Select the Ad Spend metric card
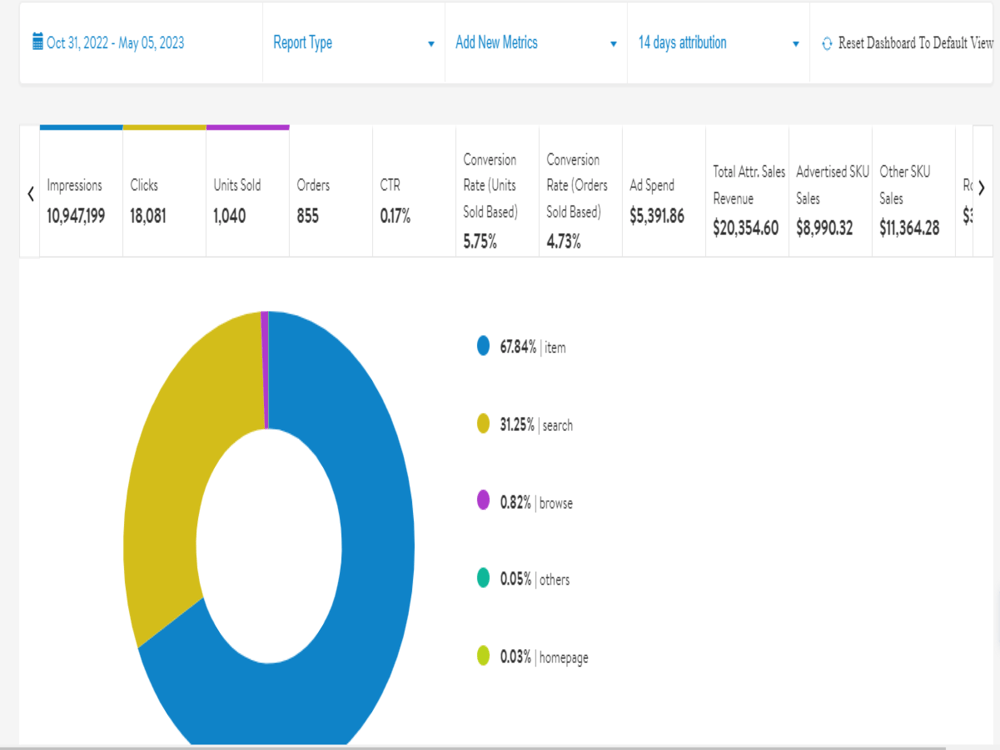This screenshot has width=1000, height=750. point(665,191)
